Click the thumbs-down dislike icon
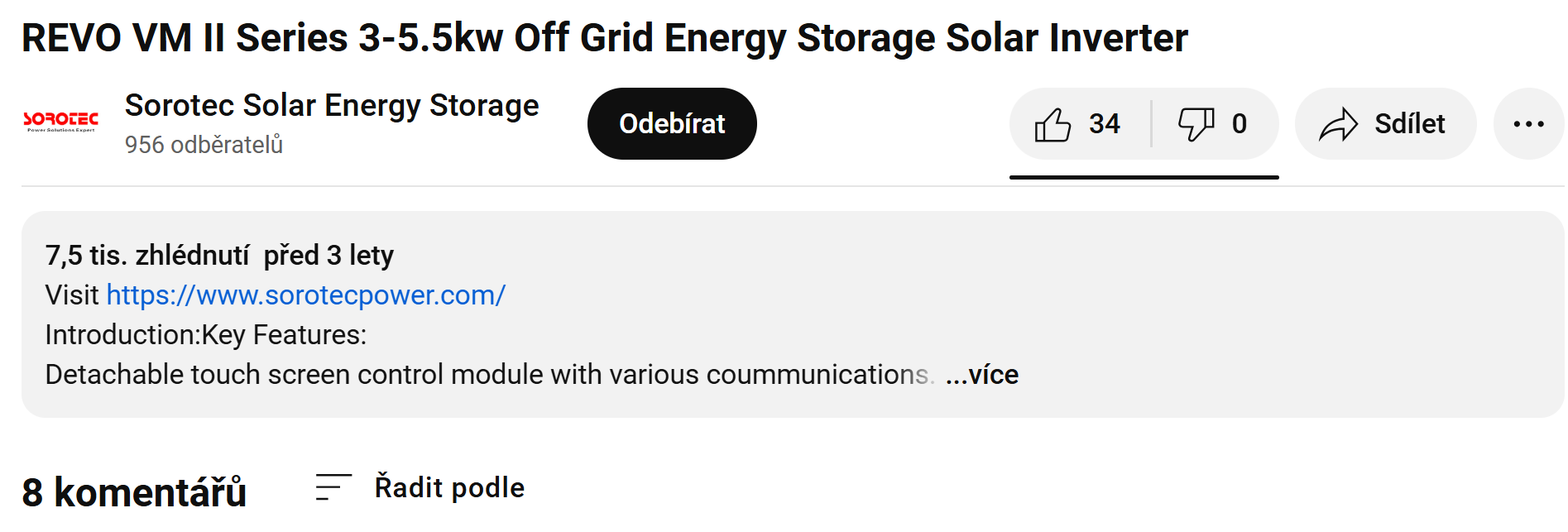The width and height of the screenshot is (1568, 532). 1196,124
